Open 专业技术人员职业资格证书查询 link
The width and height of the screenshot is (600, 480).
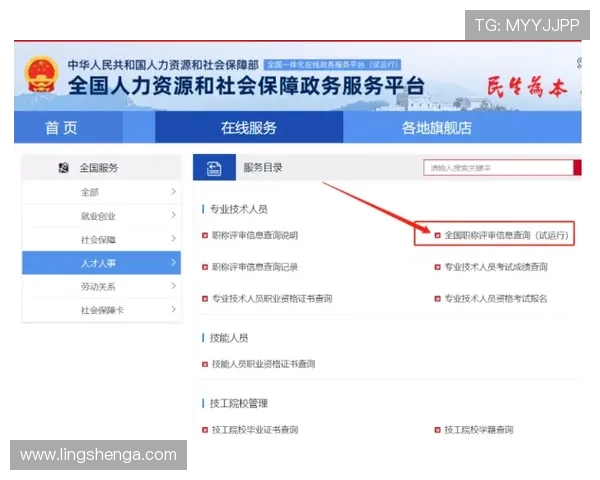click(272, 299)
